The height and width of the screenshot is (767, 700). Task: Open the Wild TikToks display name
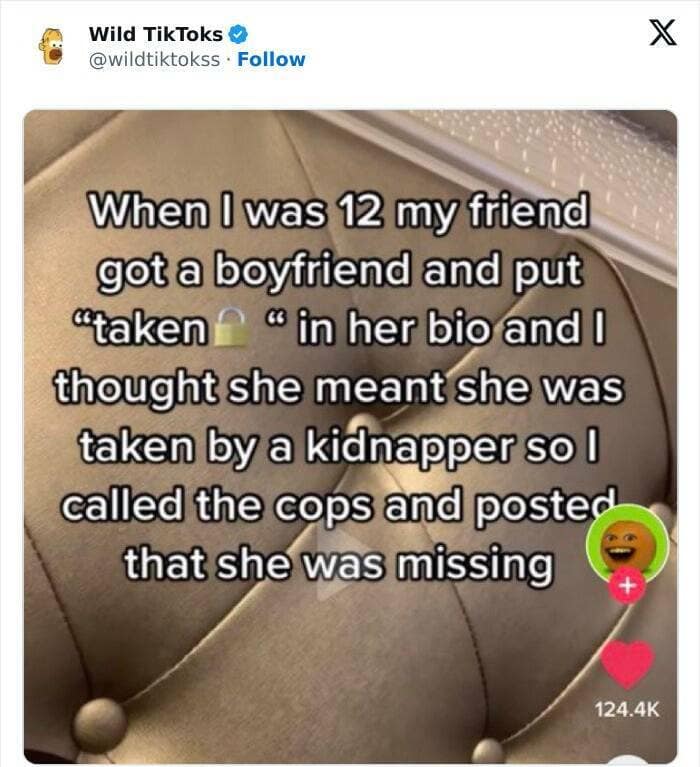pyautogui.click(x=156, y=34)
